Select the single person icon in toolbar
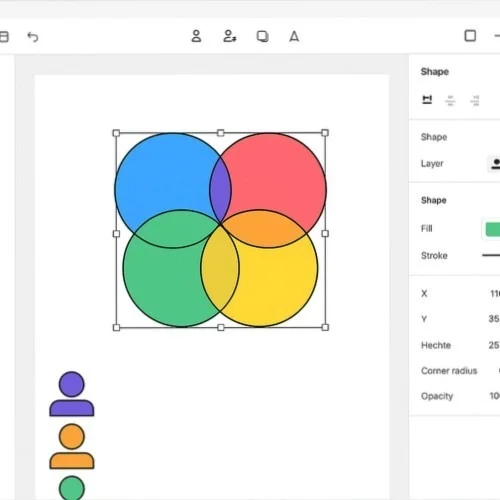500x500 pixels. click(x=196, y=36)
